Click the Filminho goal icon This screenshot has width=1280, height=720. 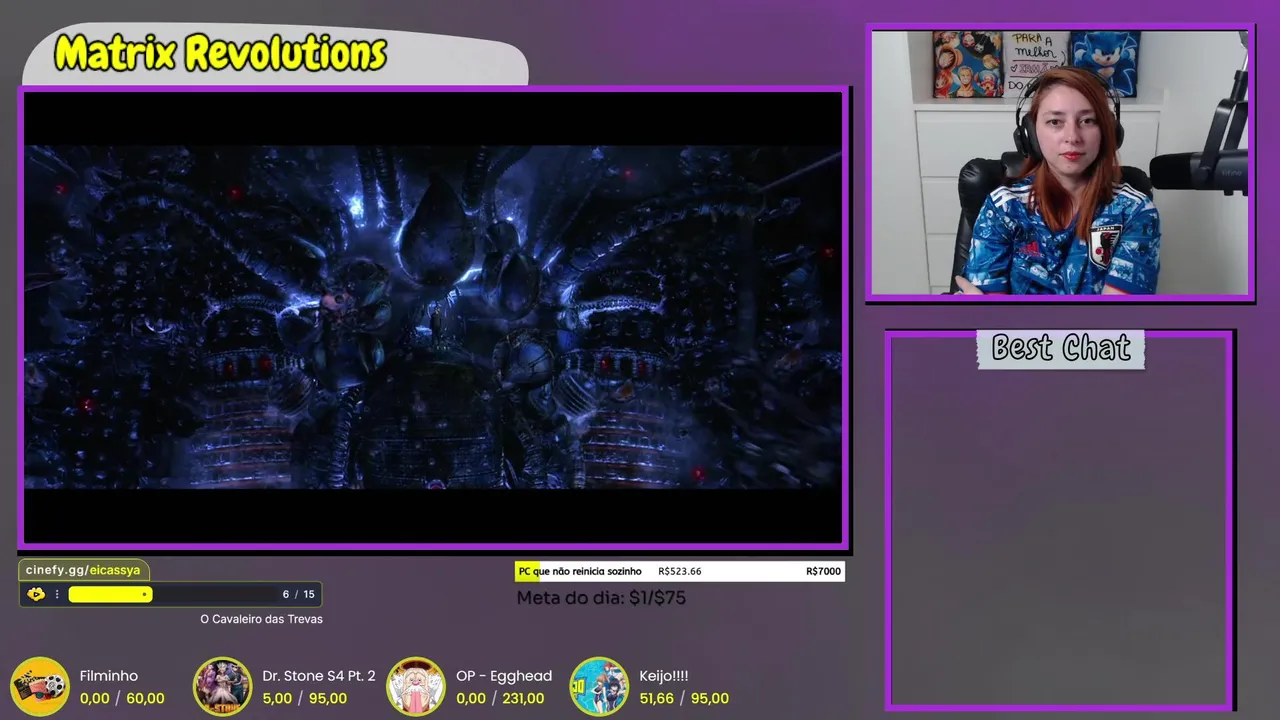[x=39, y=686]
